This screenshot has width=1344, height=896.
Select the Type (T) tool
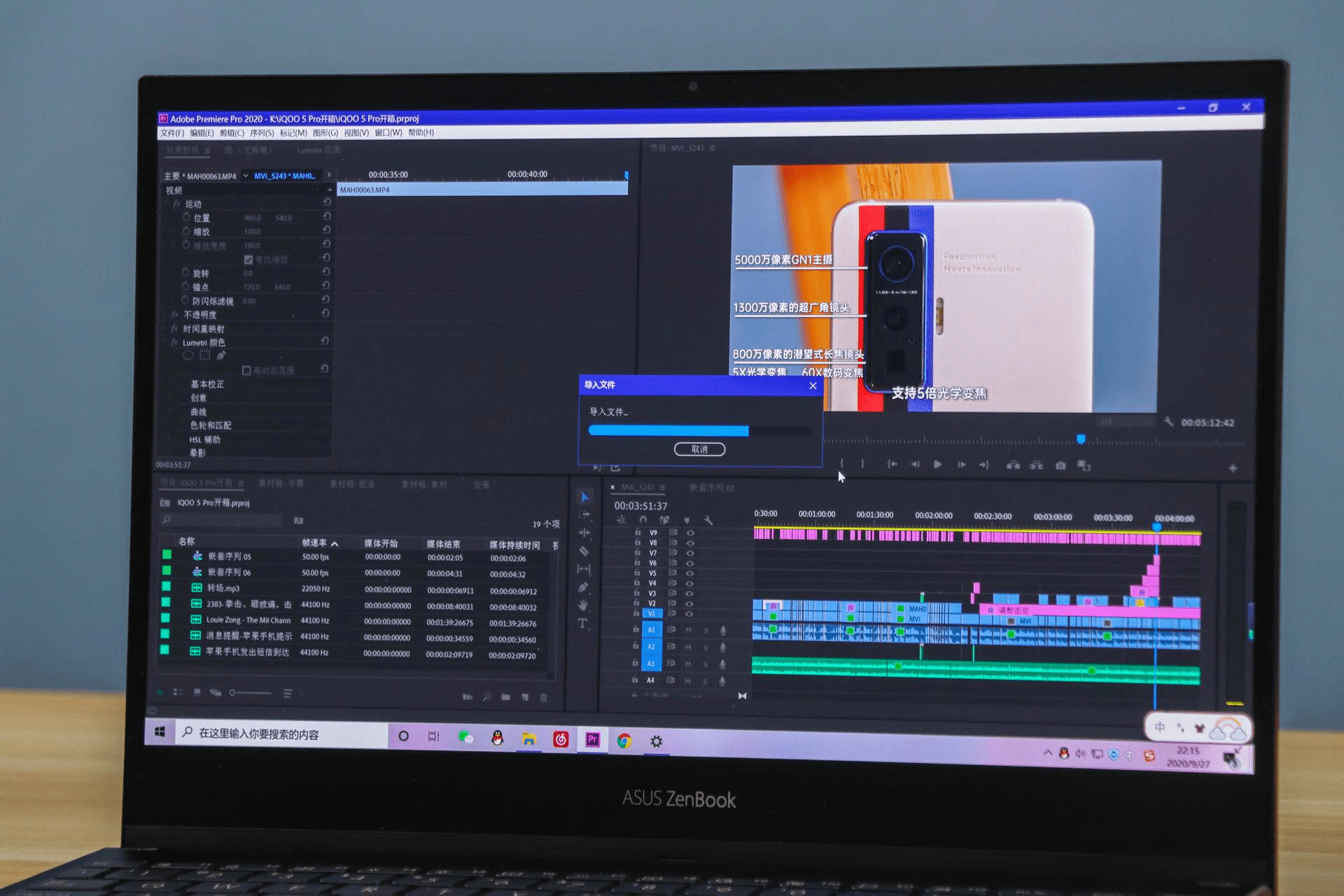pos(582,624)
